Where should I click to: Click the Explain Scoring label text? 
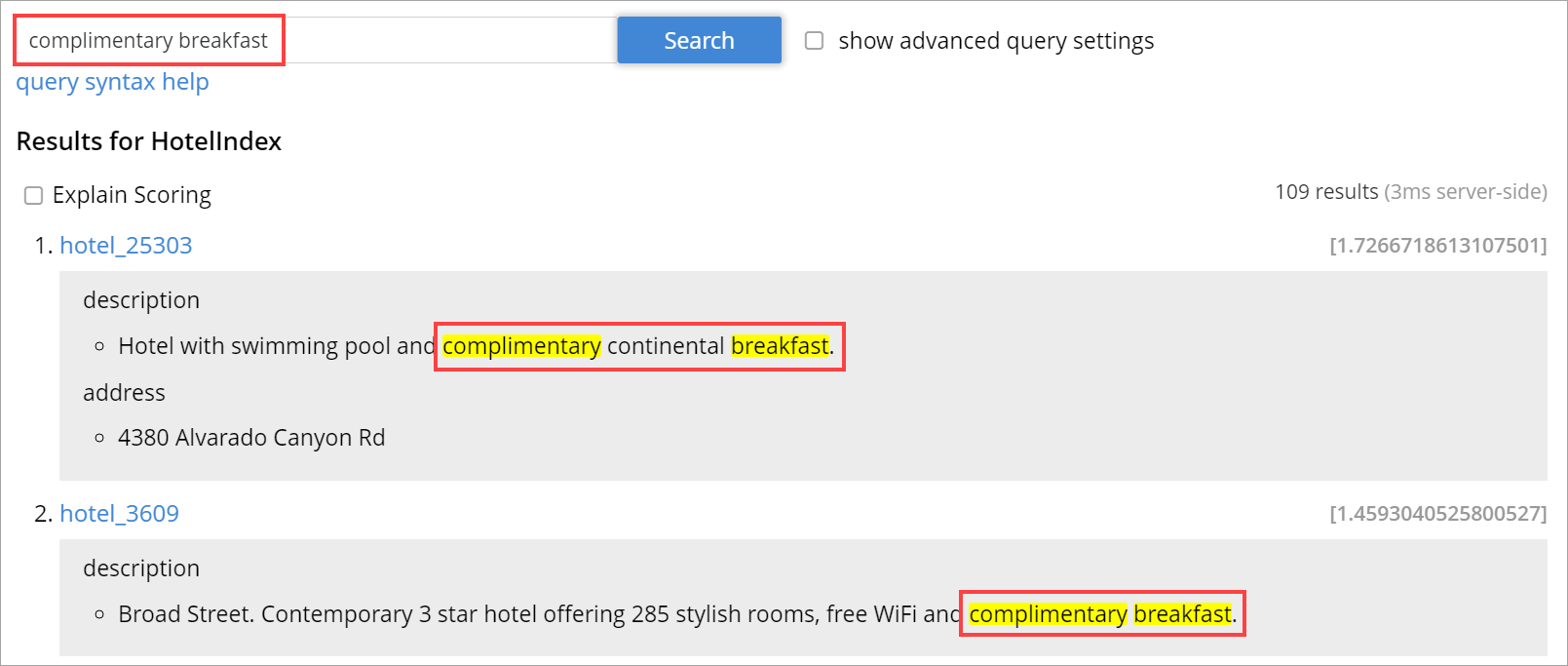click(132, 195)
